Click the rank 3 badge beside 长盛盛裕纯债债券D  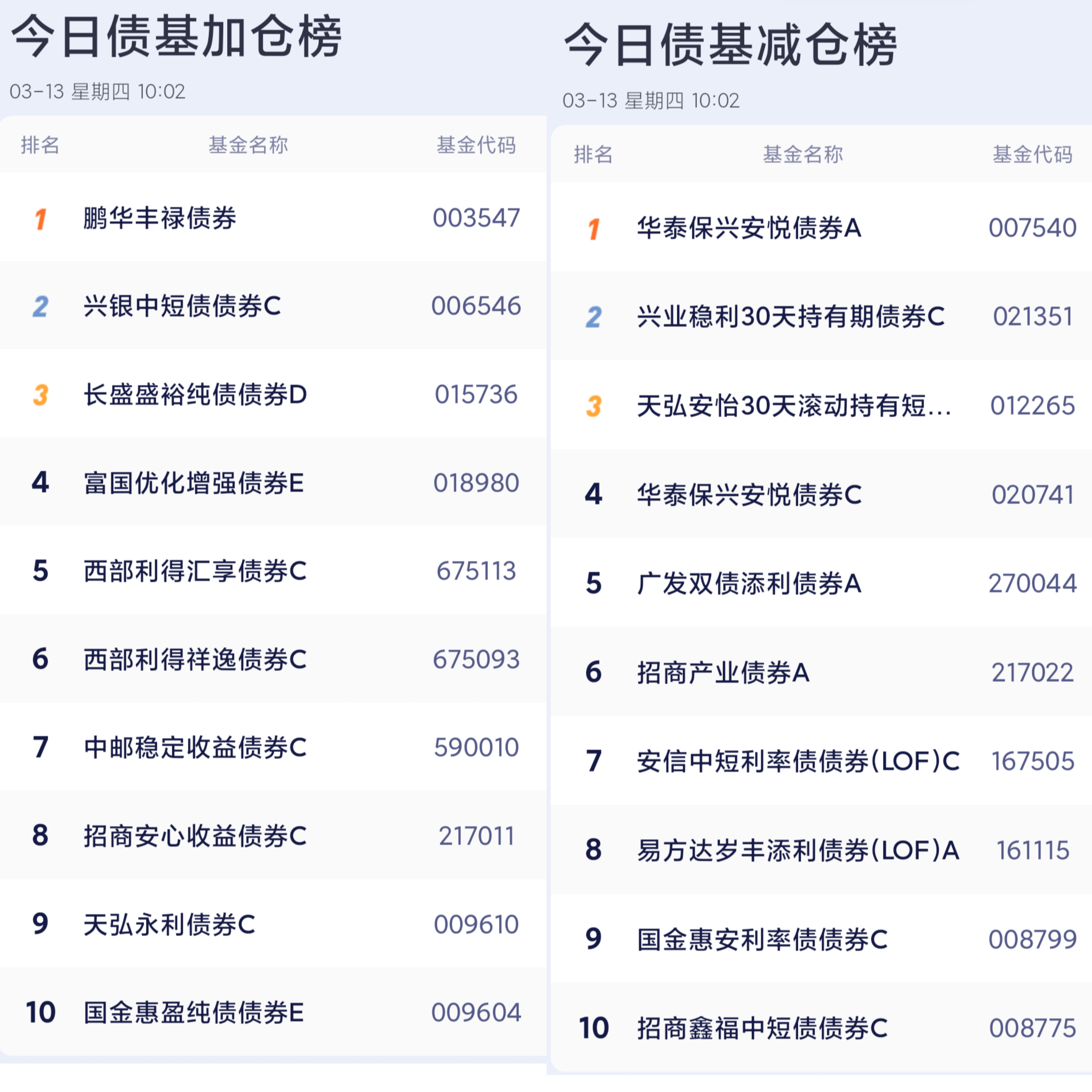point(40,395)
